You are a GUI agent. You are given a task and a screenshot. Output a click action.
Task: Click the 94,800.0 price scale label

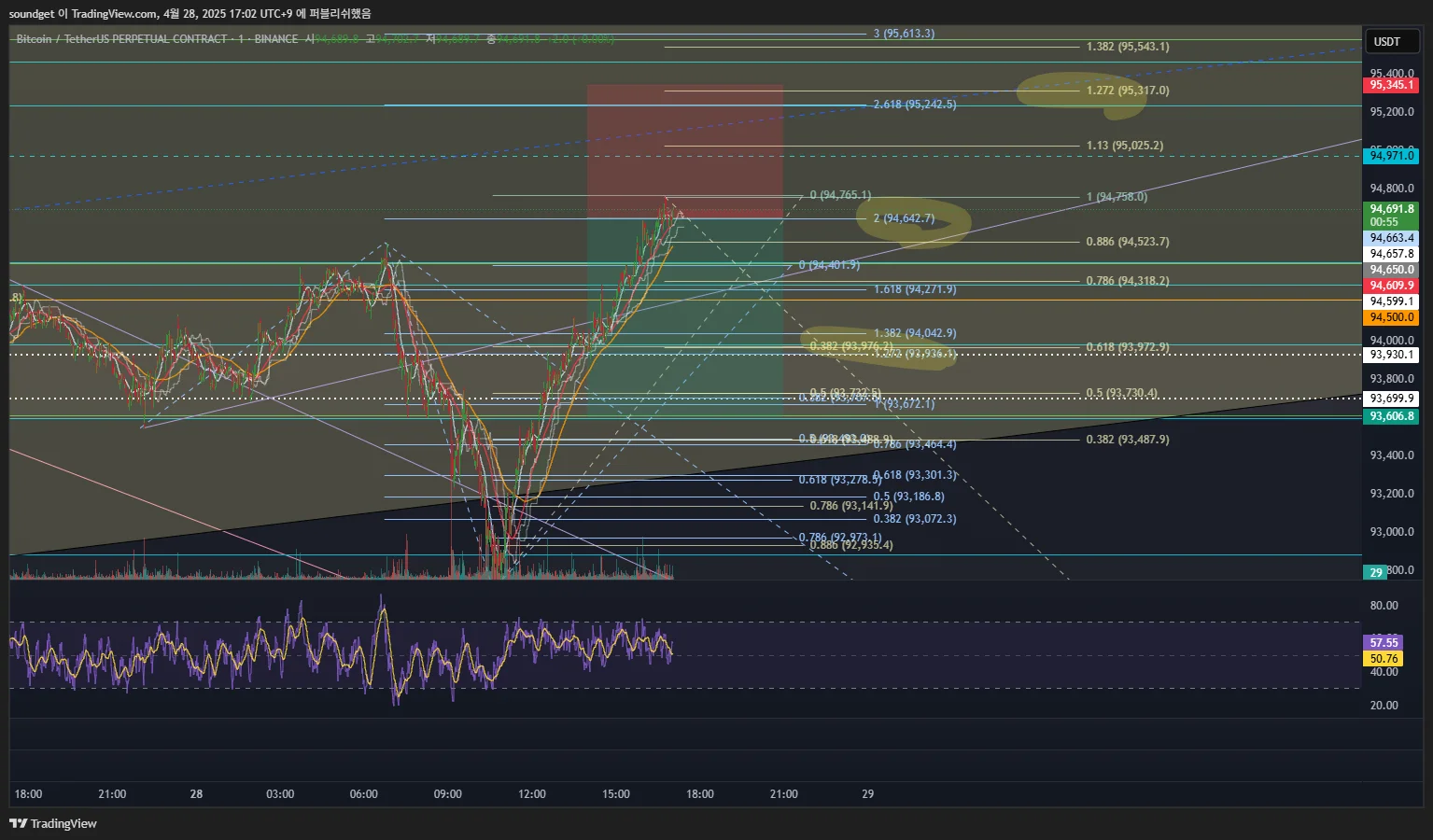(x=1391, y=188)
